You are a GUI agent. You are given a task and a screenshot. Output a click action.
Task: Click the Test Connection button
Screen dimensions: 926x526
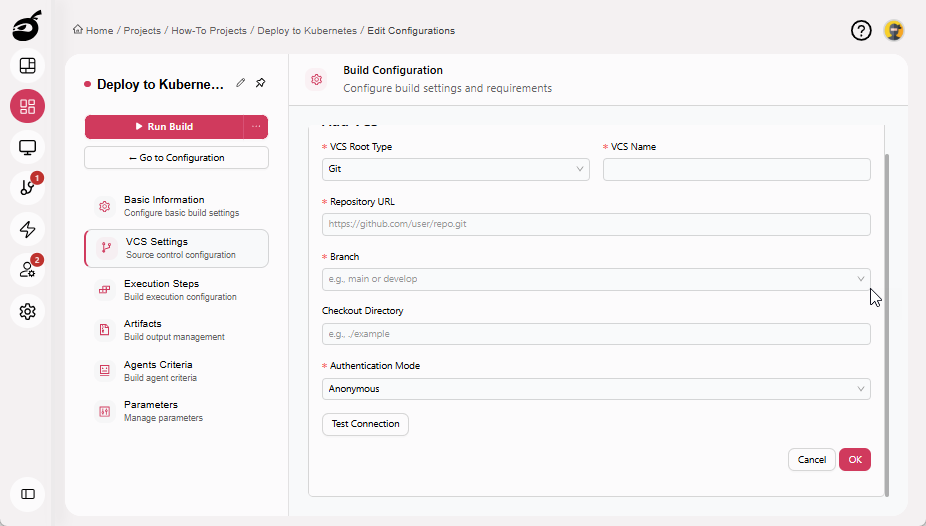366,424
